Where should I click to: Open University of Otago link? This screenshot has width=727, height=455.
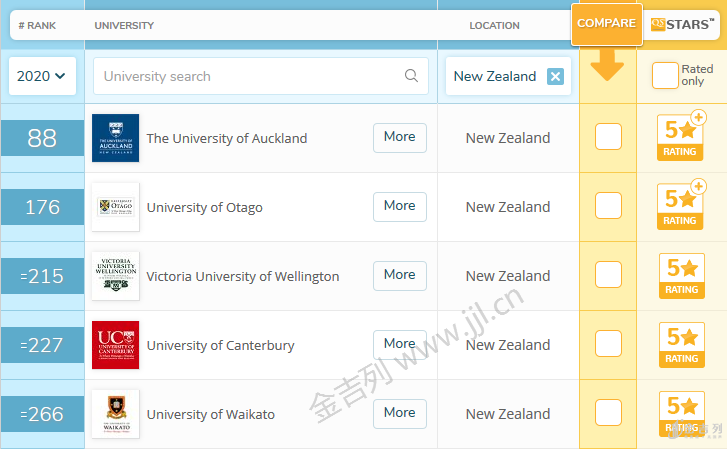tap(204, 207)
